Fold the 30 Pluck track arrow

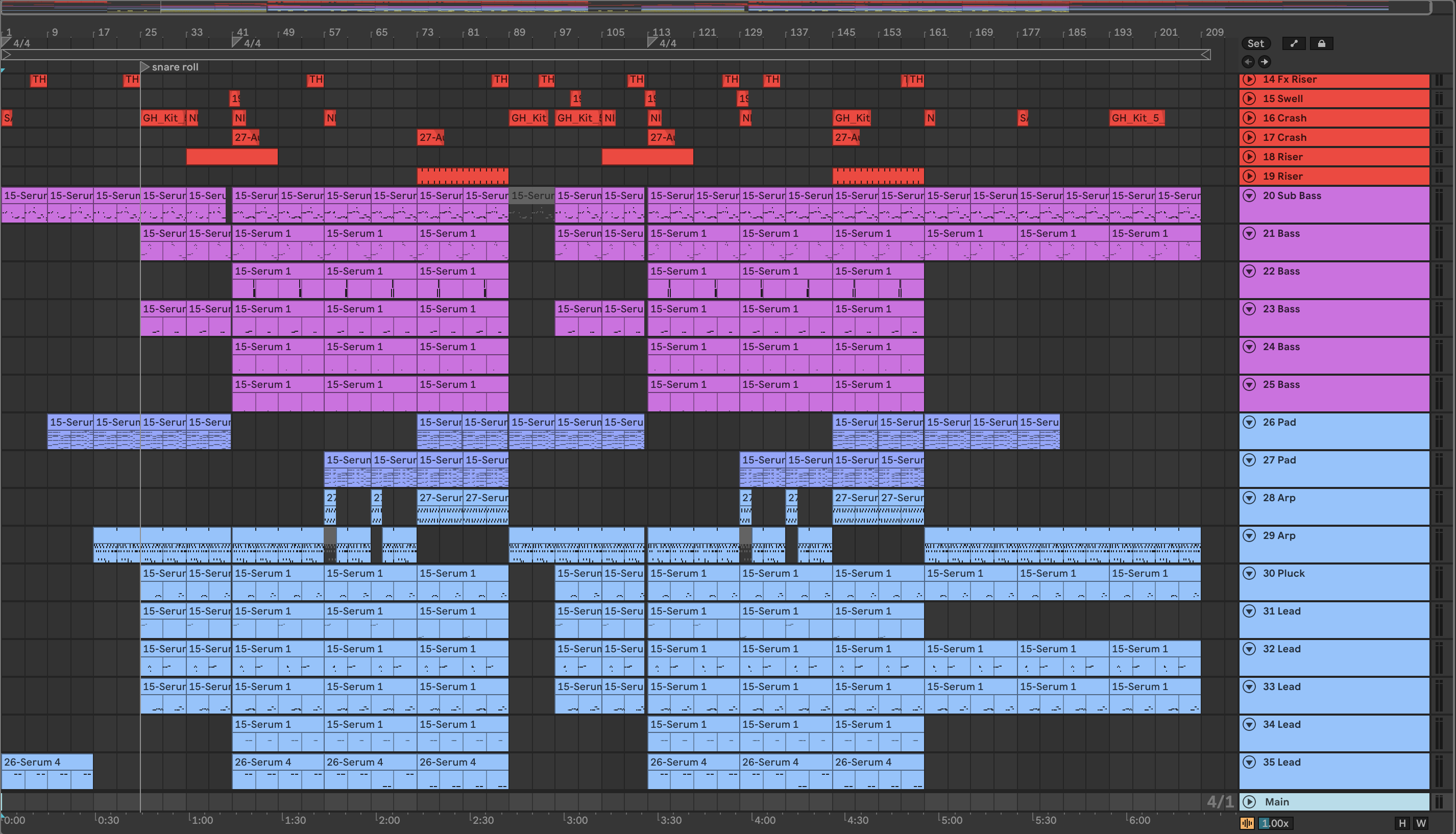coord(1249,573)
